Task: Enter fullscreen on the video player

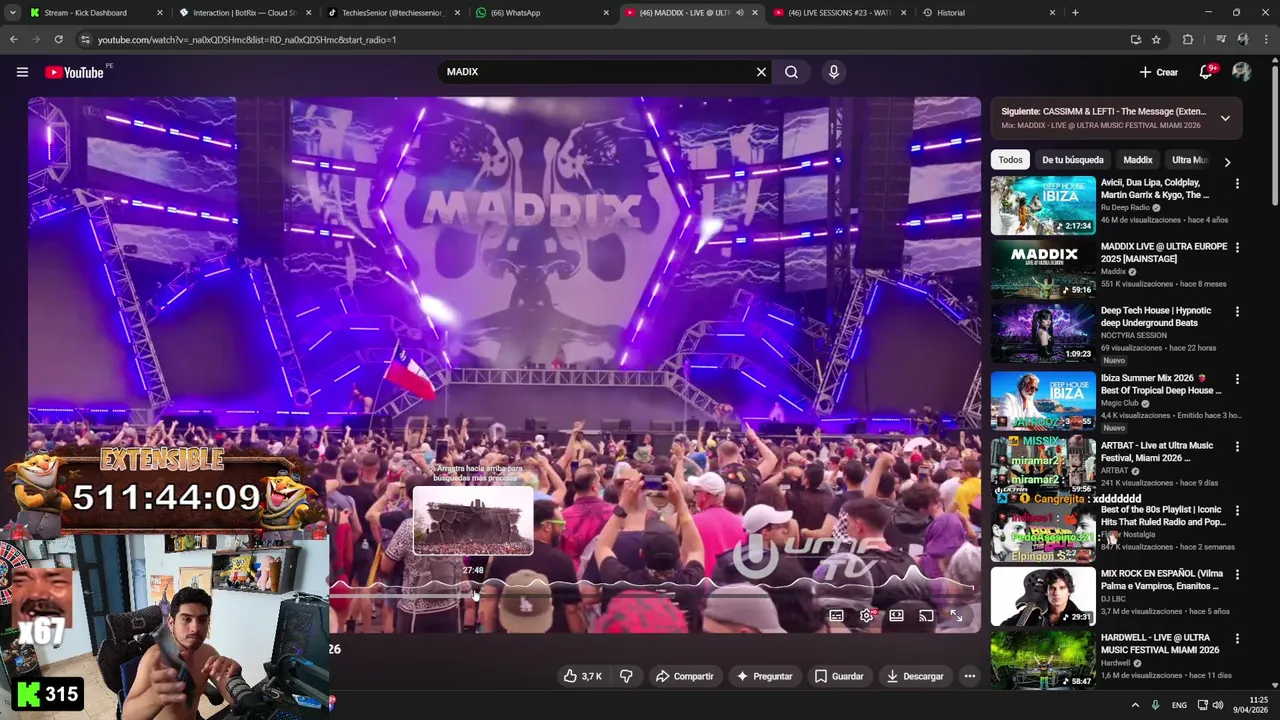Action: [956, 616]
